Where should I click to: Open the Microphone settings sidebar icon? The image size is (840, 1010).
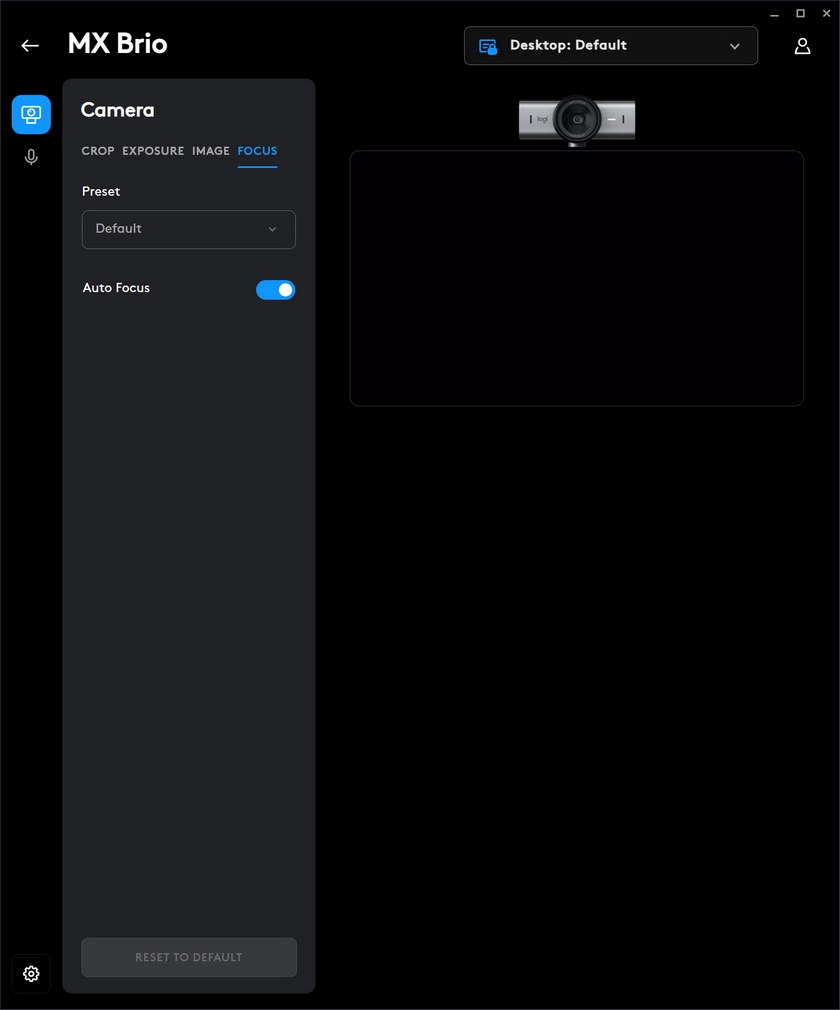(31, 157)
